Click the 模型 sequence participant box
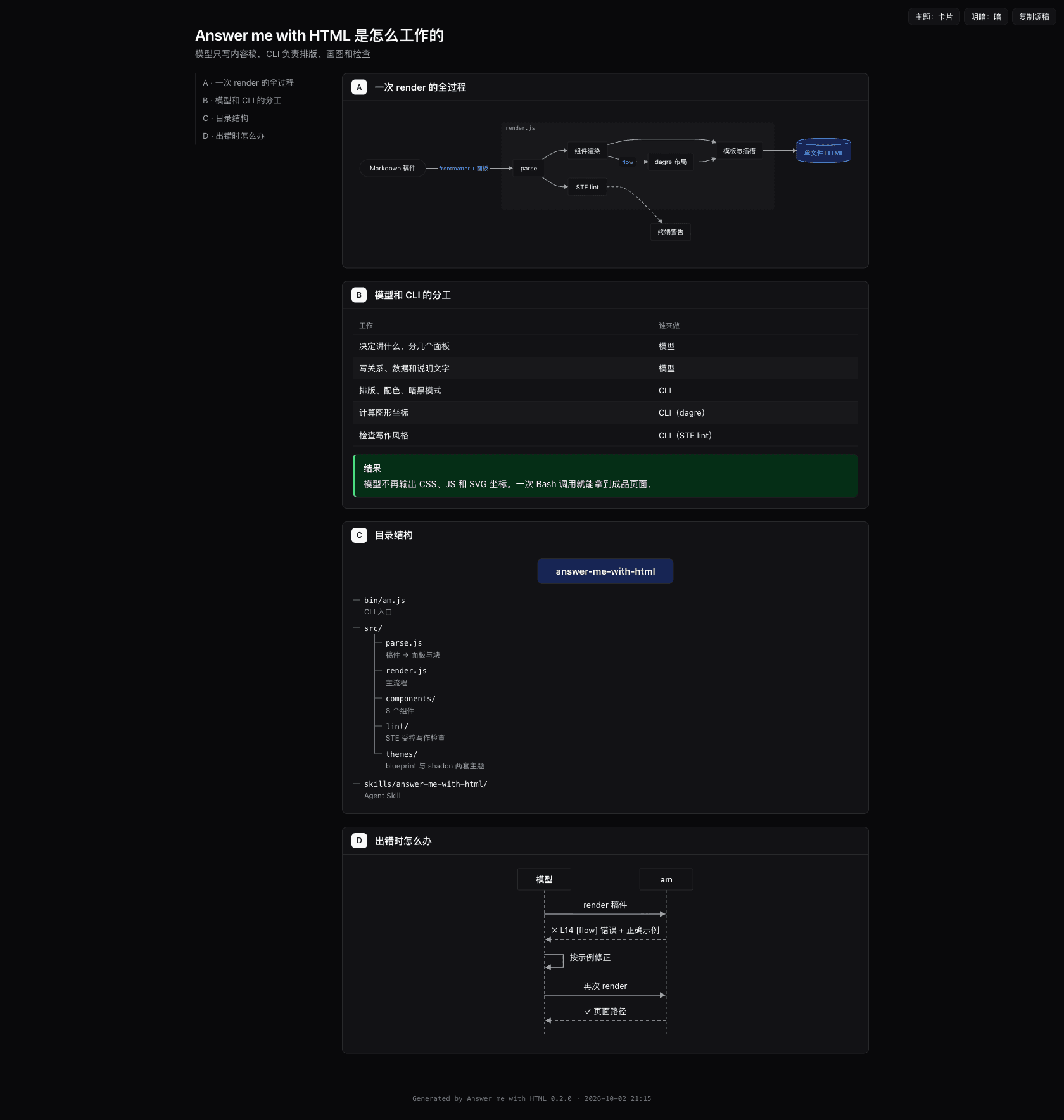 [x=544, y=879]
